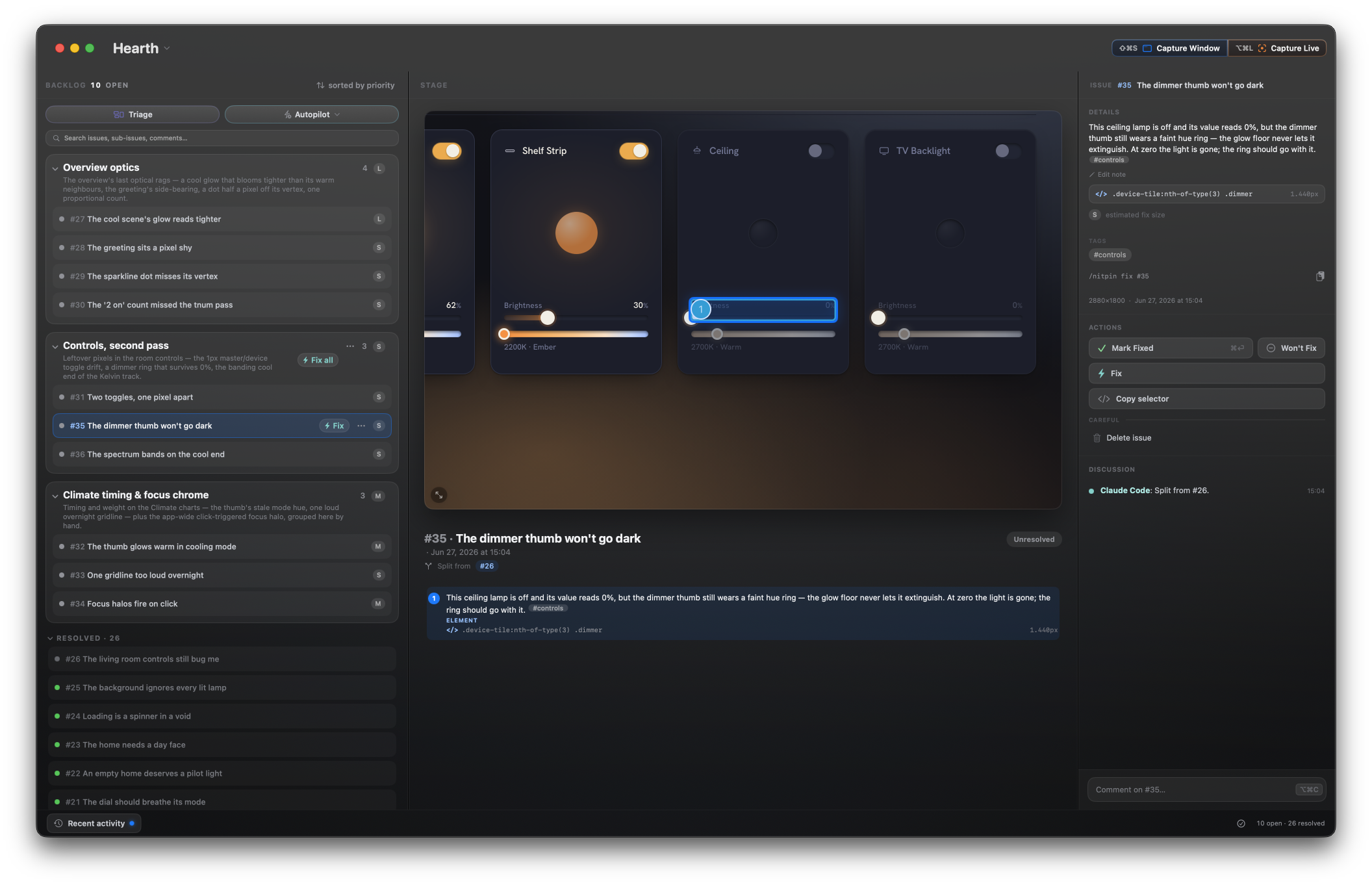1372x885 pixels.
Task: Click the copy icon beside /nitpin fix #35
Action: (1319, 276)
